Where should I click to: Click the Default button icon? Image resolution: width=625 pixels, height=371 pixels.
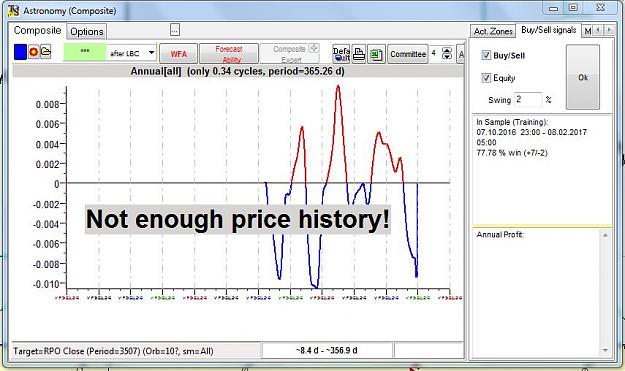pyautogui.click(x=342, y=54)
